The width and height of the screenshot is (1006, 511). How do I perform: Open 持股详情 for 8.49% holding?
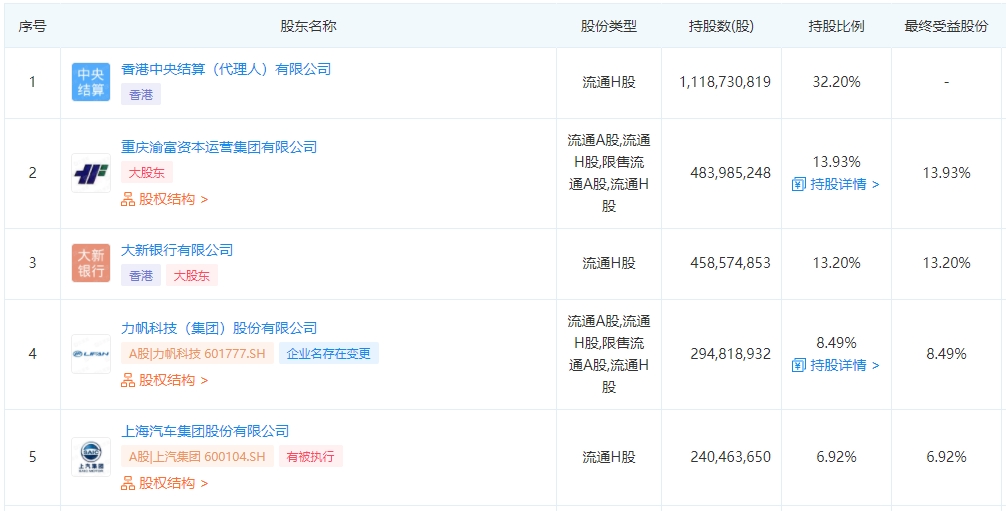835,365
